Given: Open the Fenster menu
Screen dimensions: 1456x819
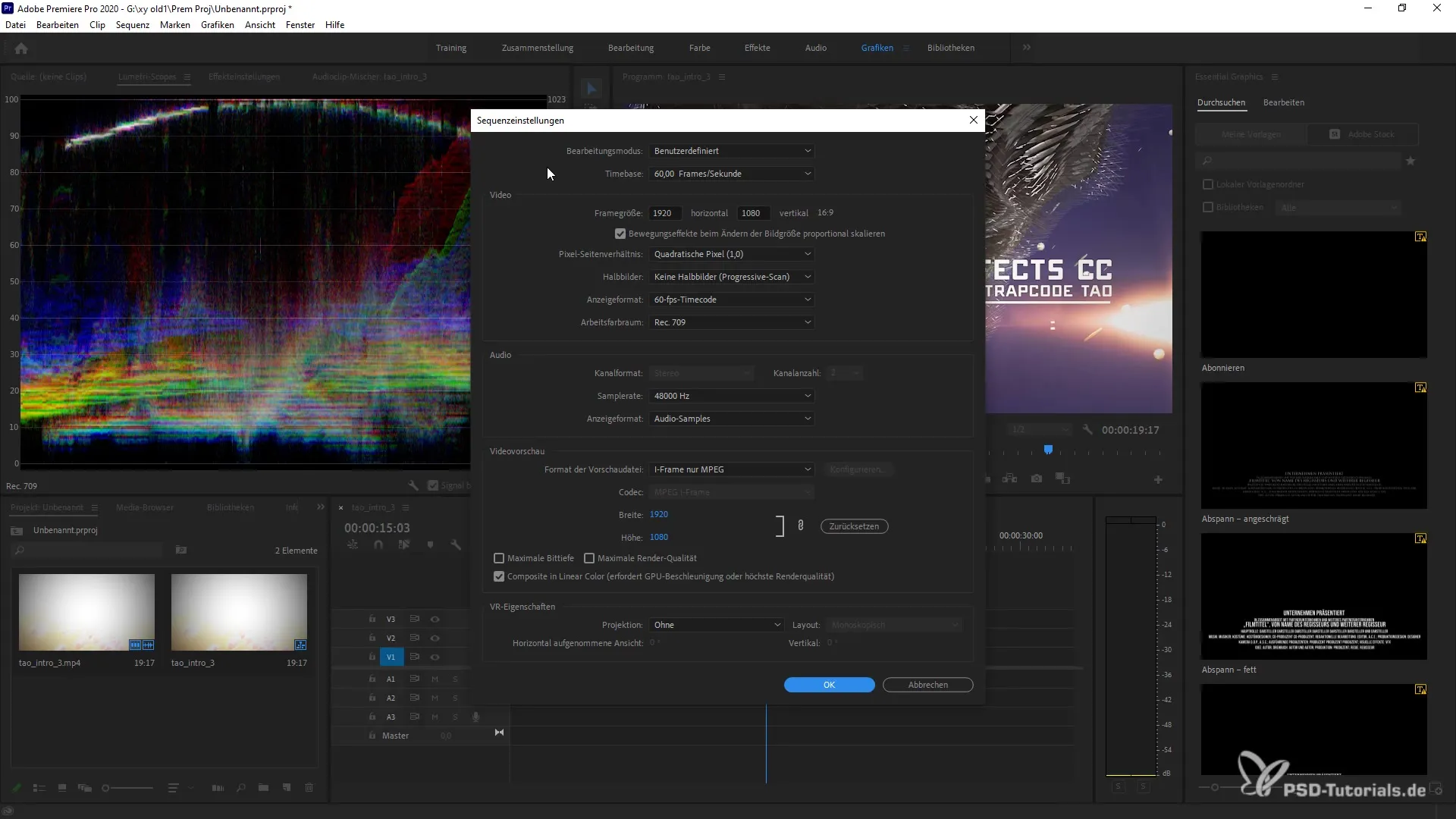Looking at the screenshot, I should [300, 25].
